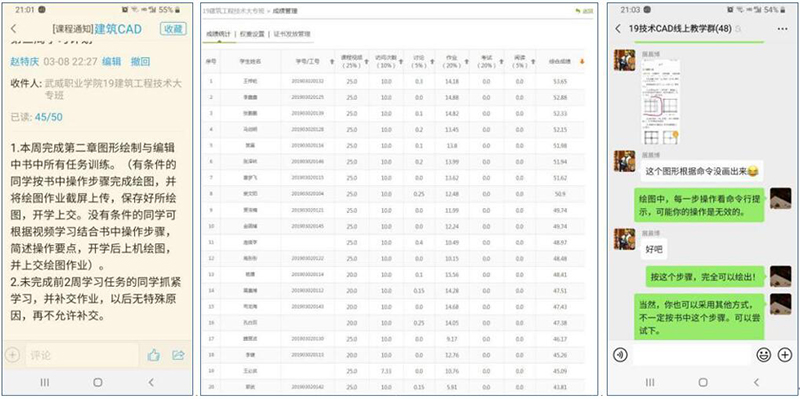Tap the back arrow in course notice
This screenshot has height=399, width=800.
coord(13,29)
